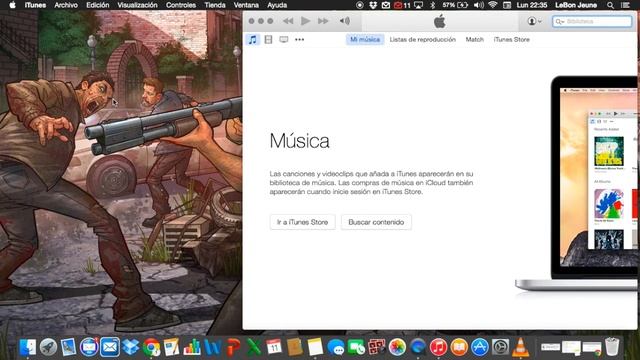Open Spotlight search in the menu bar

(610, 5)
